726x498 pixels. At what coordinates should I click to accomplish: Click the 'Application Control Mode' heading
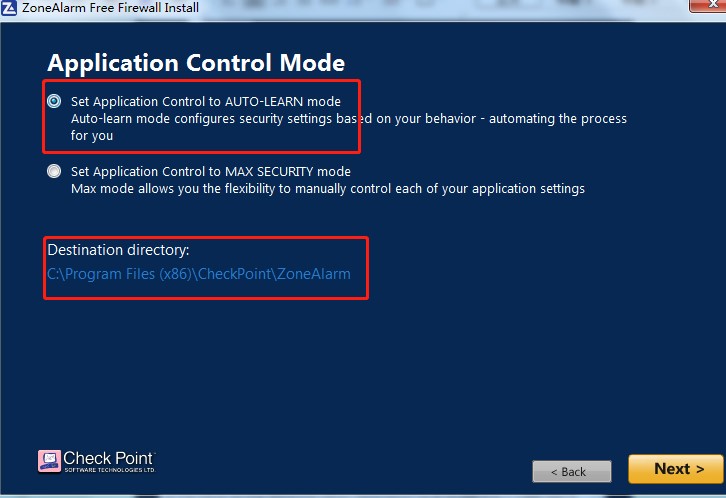(x=196, y=62)
